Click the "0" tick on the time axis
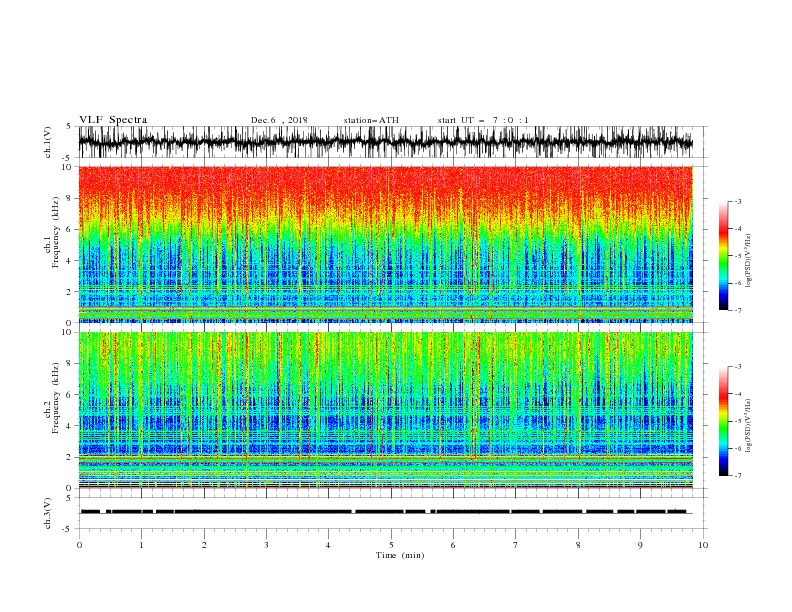The width and height of the screenshot is (792, 612). (79, 545)
